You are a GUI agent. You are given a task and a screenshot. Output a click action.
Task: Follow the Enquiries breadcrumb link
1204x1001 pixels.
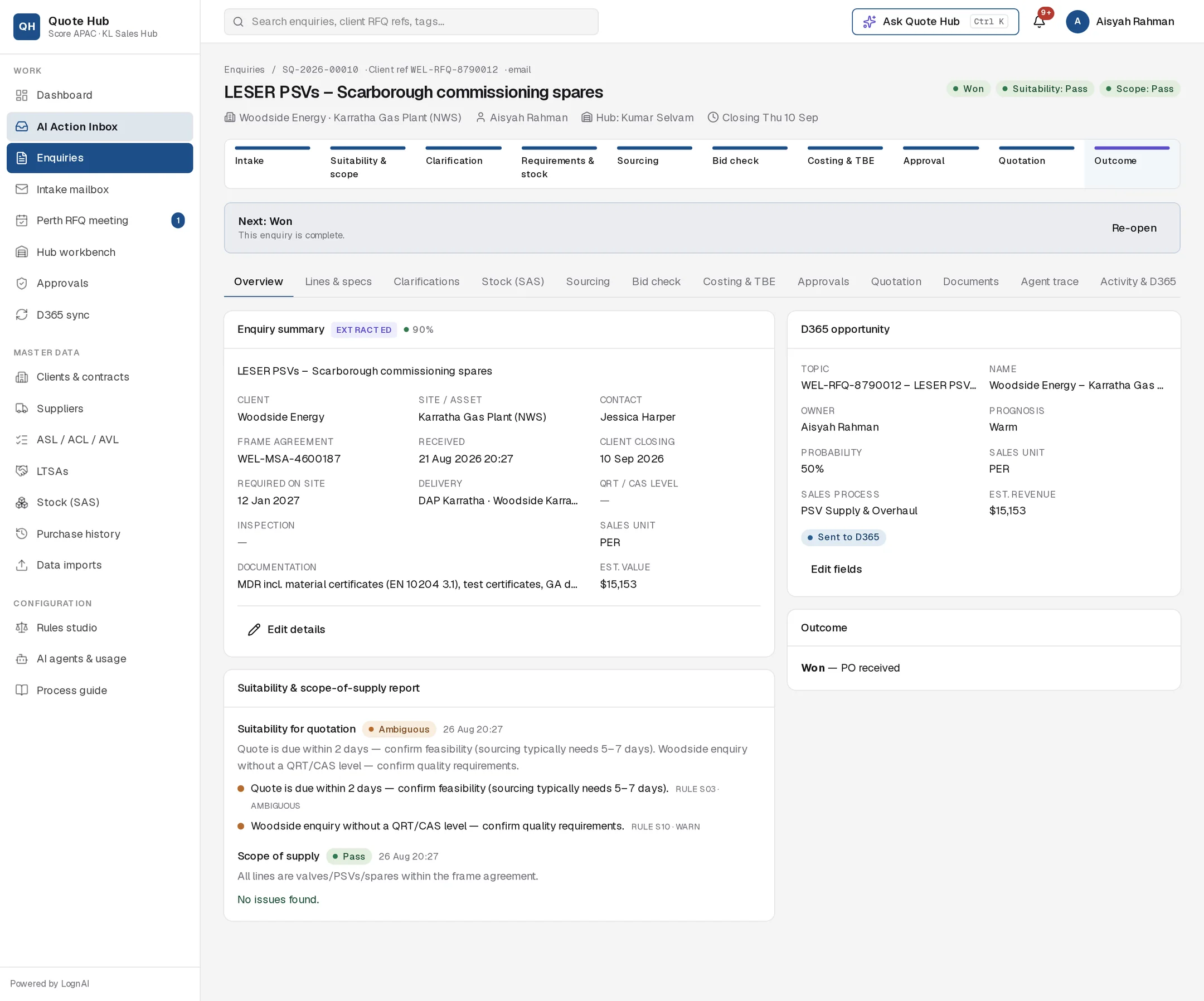click(244, 70)
